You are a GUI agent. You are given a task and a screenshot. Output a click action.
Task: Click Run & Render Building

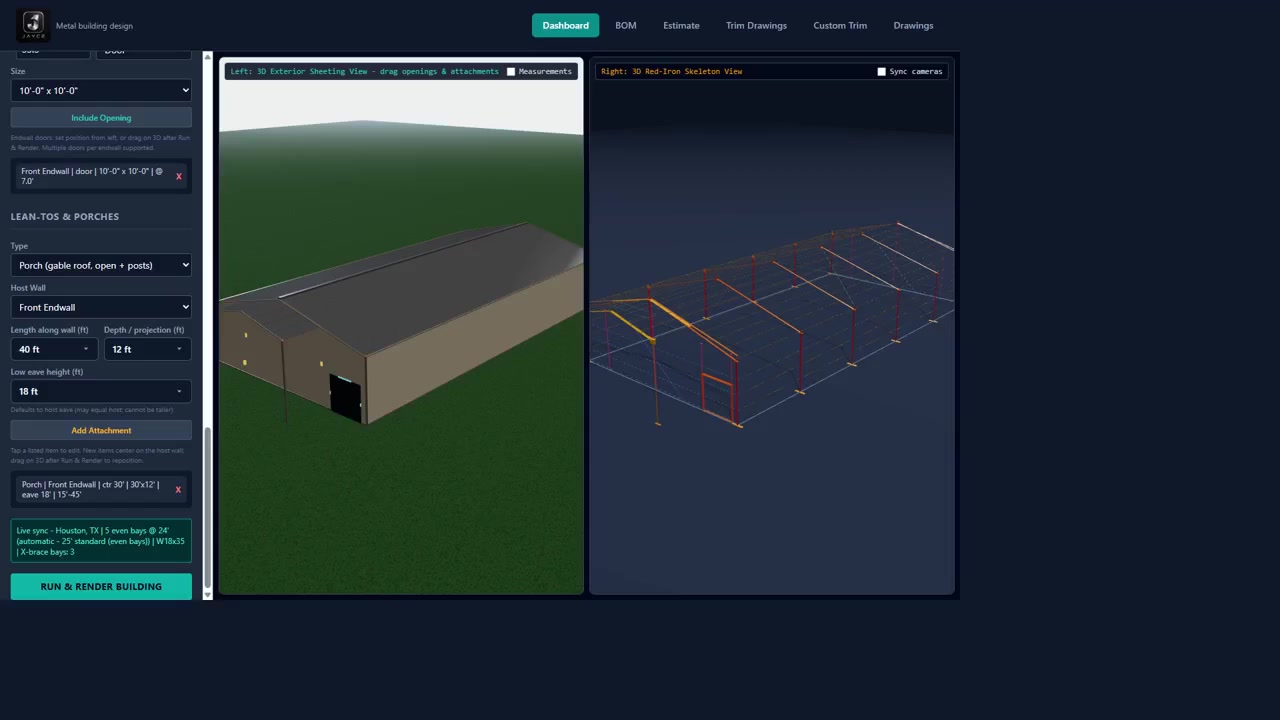(101, 586)
